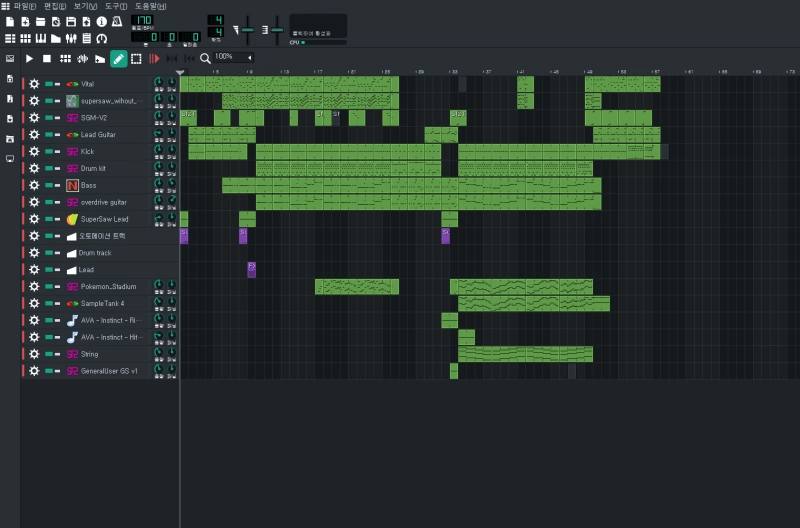This screenshot has width=800, height=528.
Task: Click the metronome icon
Action: 117,22
